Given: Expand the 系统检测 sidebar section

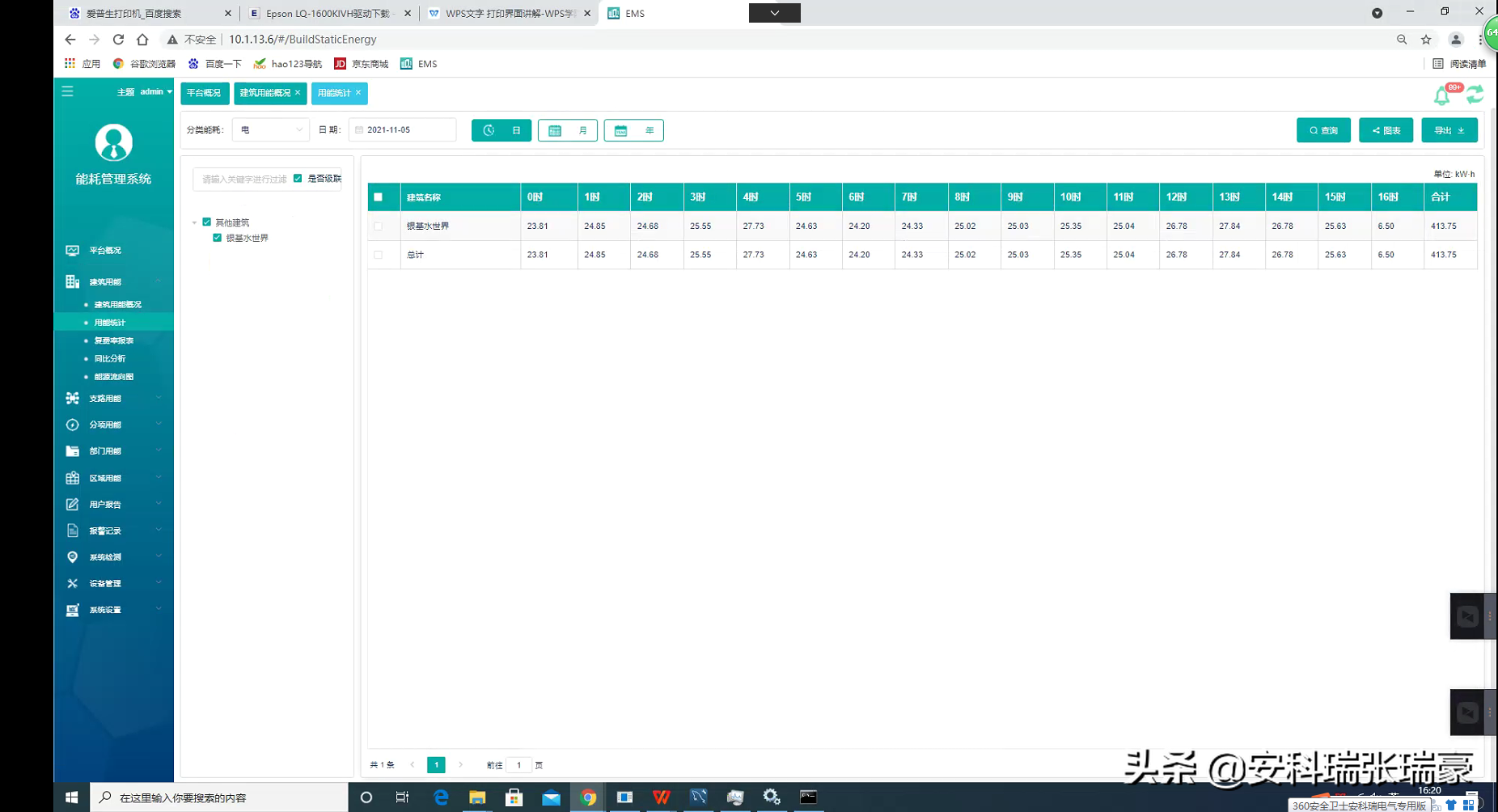Looking at the screenshot, I should pos(113,557).
